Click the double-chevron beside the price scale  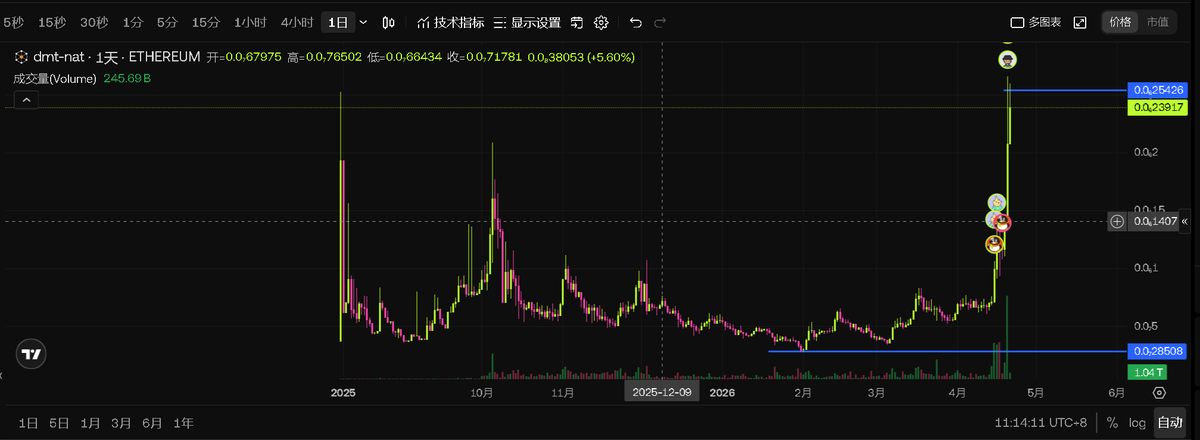tap(1184, 221)
